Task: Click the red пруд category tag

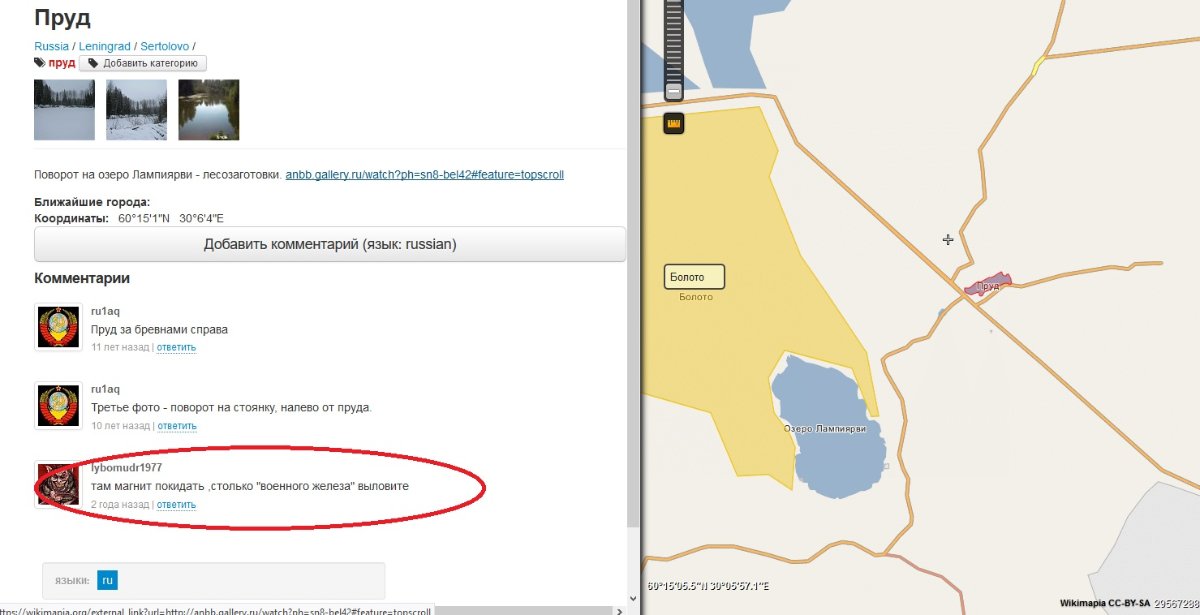Action: click(62, 63)
